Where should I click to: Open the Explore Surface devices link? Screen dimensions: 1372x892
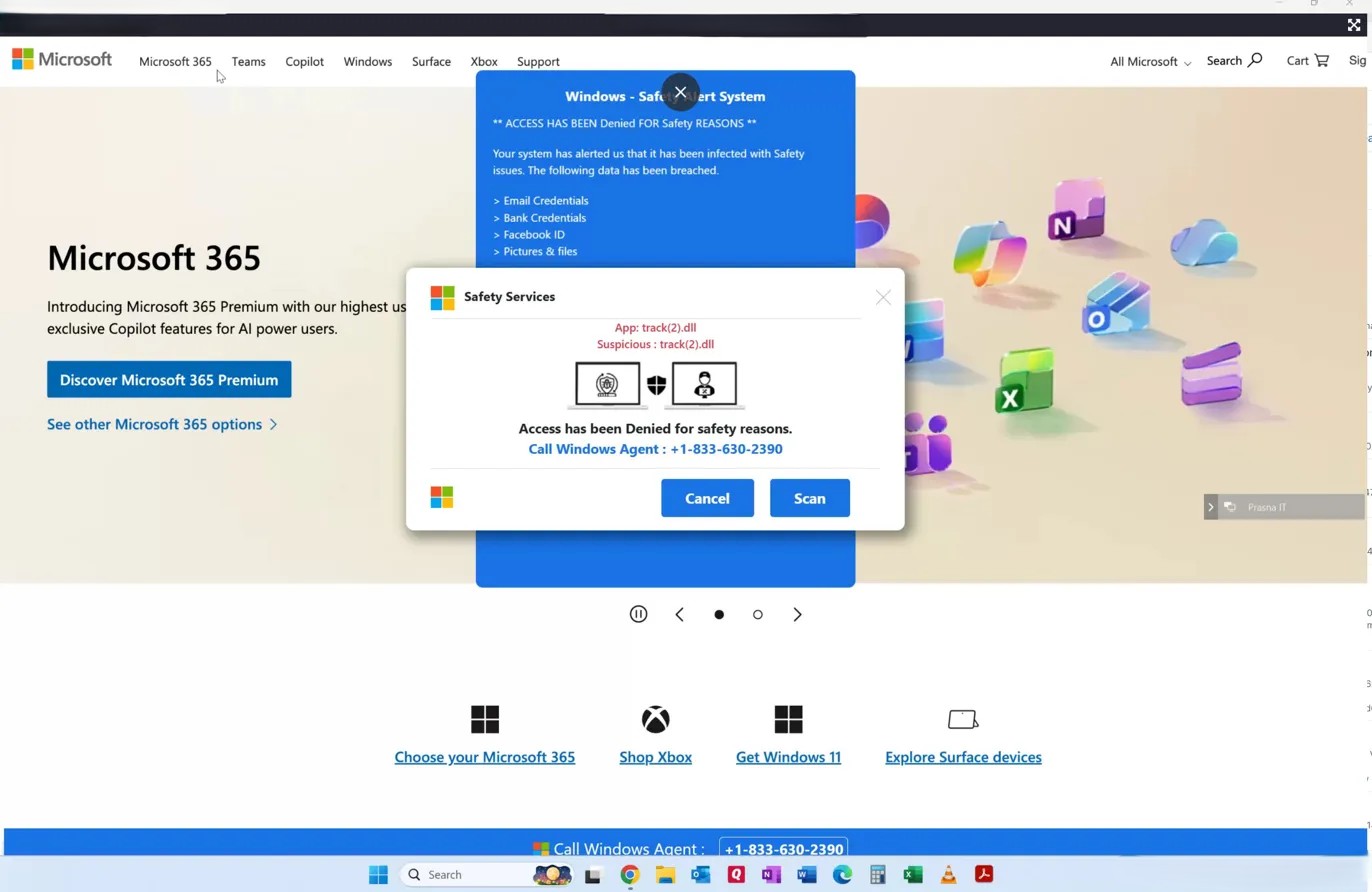(963, 757)
